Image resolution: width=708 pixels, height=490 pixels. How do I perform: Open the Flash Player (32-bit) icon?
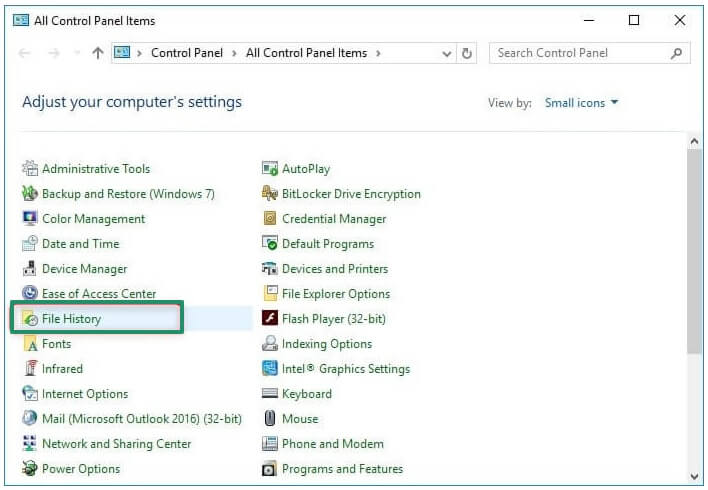tap(269, 319)
